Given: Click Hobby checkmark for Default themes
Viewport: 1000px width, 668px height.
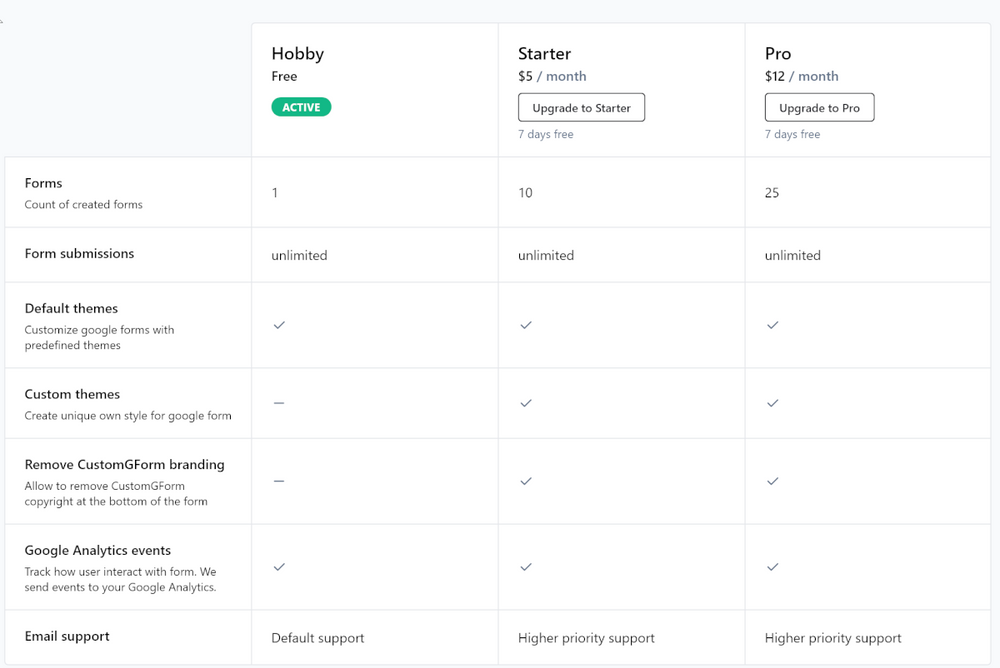Looking at the screenshot, I should tap(279, 325).
